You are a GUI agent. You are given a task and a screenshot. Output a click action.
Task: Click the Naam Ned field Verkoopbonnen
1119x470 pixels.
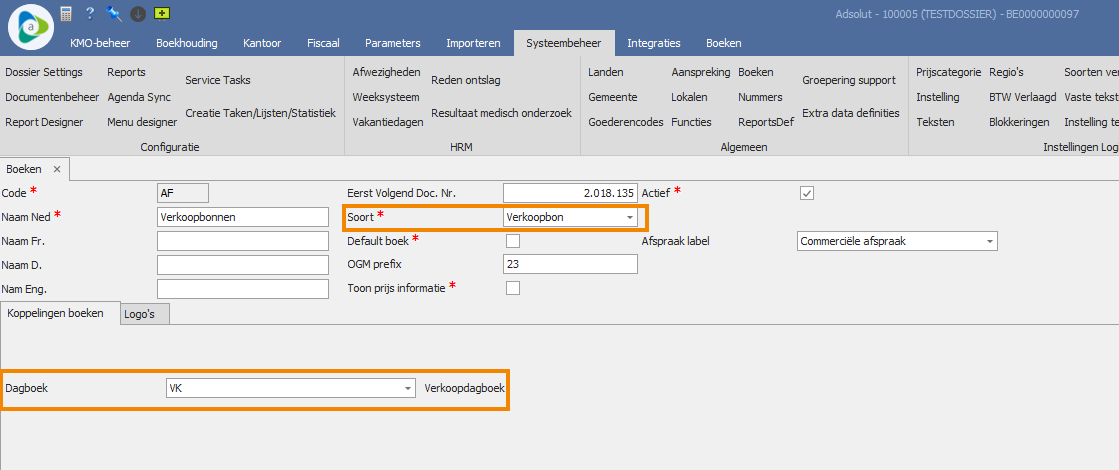[x=243, y=217]
